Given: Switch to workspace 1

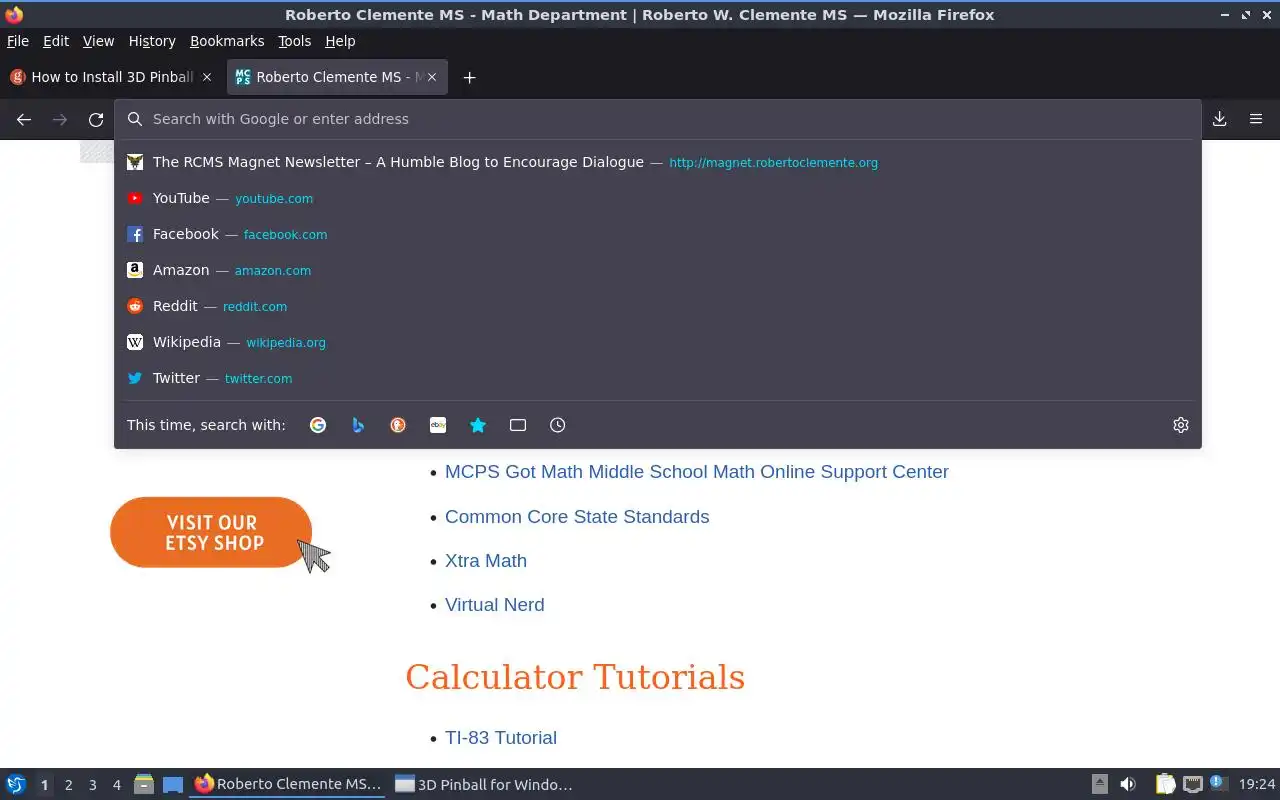Looking at the screenshot, I should coord(44,785).
